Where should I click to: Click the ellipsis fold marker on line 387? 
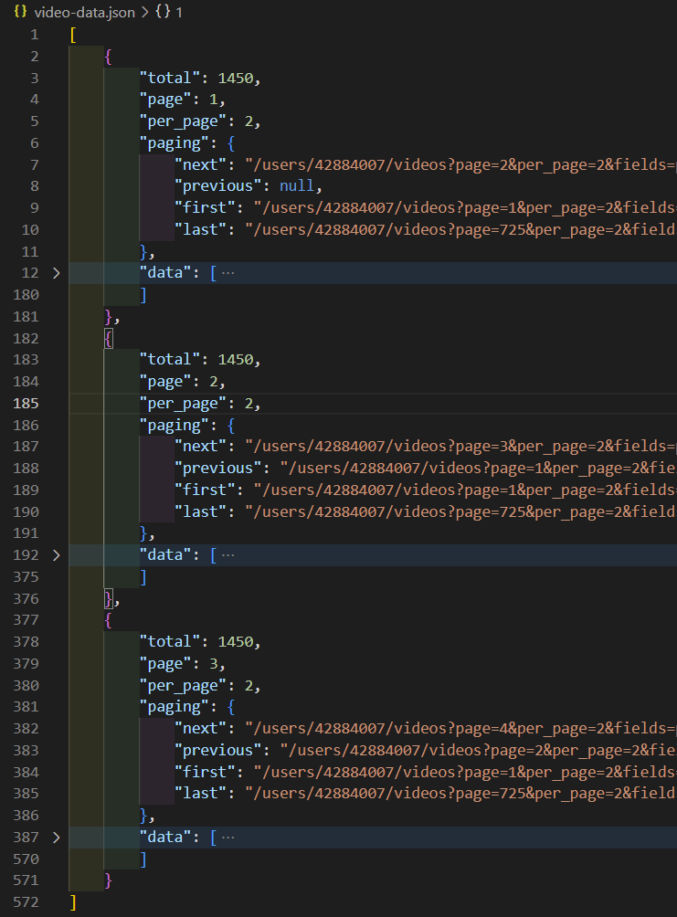coord(228,837)
